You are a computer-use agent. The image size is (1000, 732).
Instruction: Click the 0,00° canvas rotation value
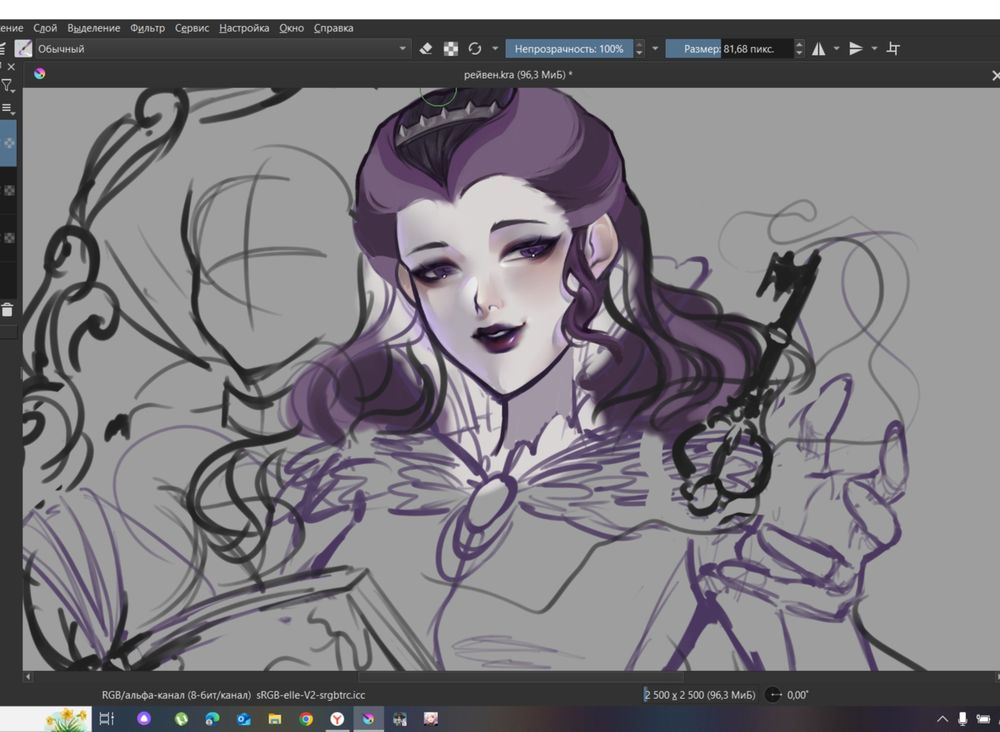(x=797, y=695)
